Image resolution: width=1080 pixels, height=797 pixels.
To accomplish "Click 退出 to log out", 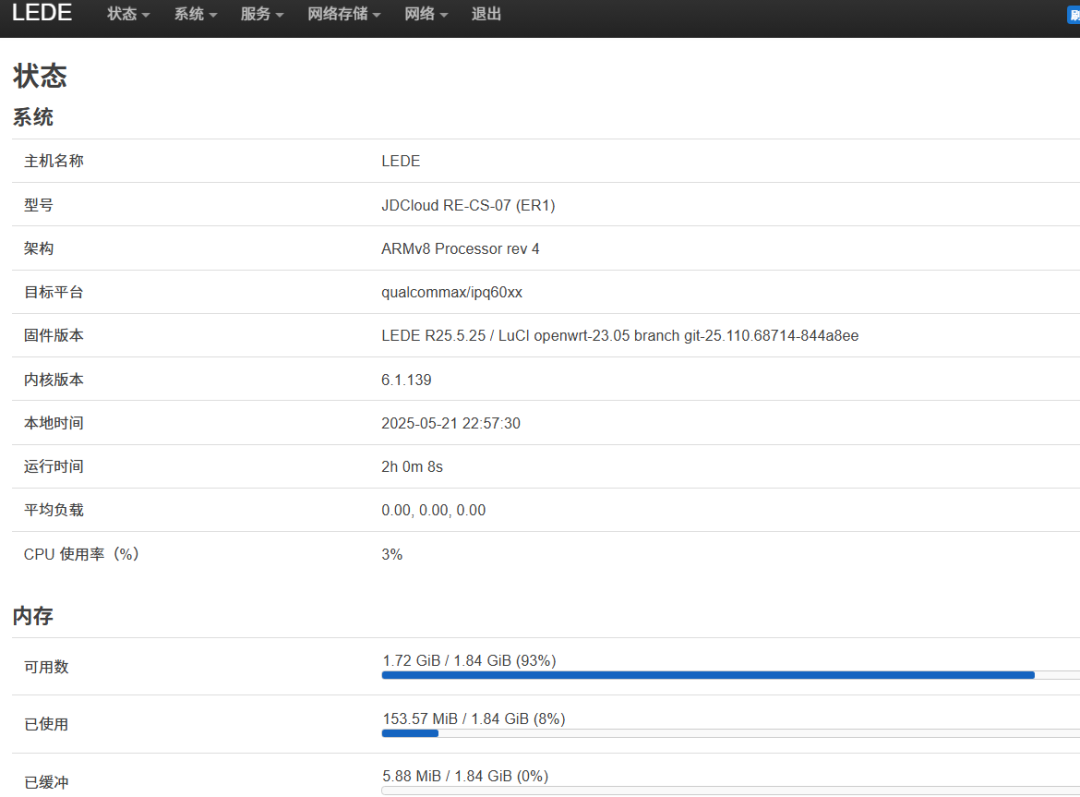I will (x=487, y=14).
